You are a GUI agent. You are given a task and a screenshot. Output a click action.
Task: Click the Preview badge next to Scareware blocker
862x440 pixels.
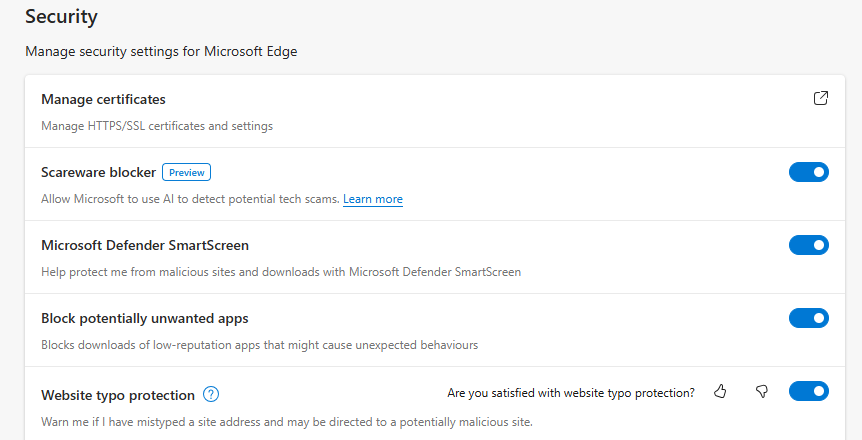pos(186,172)
